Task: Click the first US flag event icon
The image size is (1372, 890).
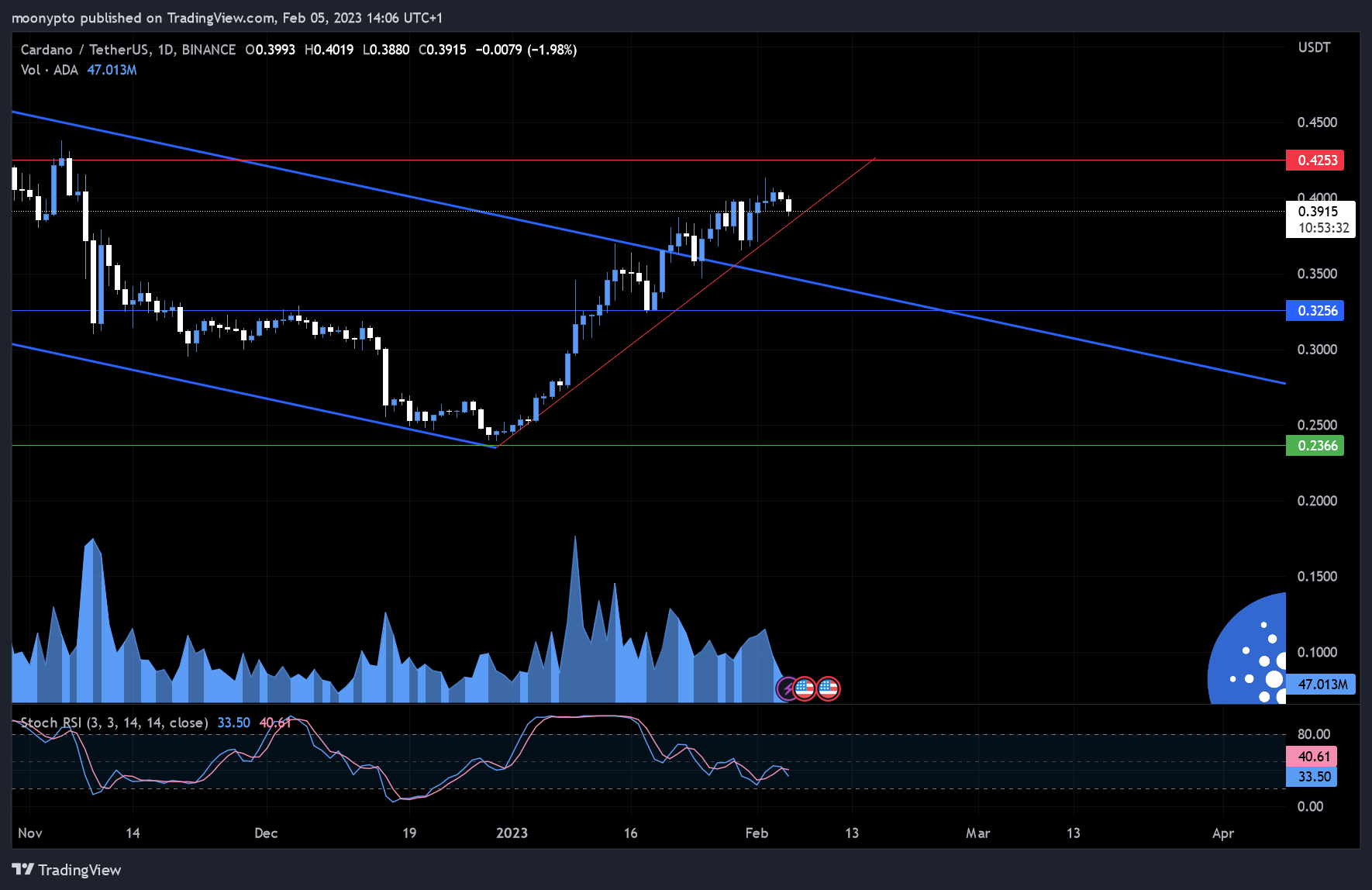Action: pyautogui.click(x=805, y=688)
